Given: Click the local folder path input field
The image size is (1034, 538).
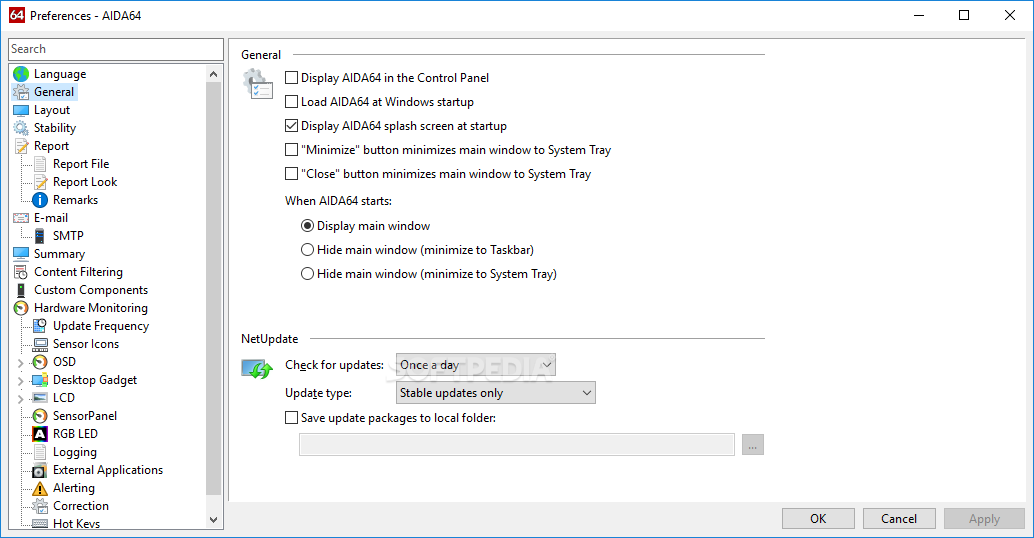Looking at the screenshot, I should point(517,445).
